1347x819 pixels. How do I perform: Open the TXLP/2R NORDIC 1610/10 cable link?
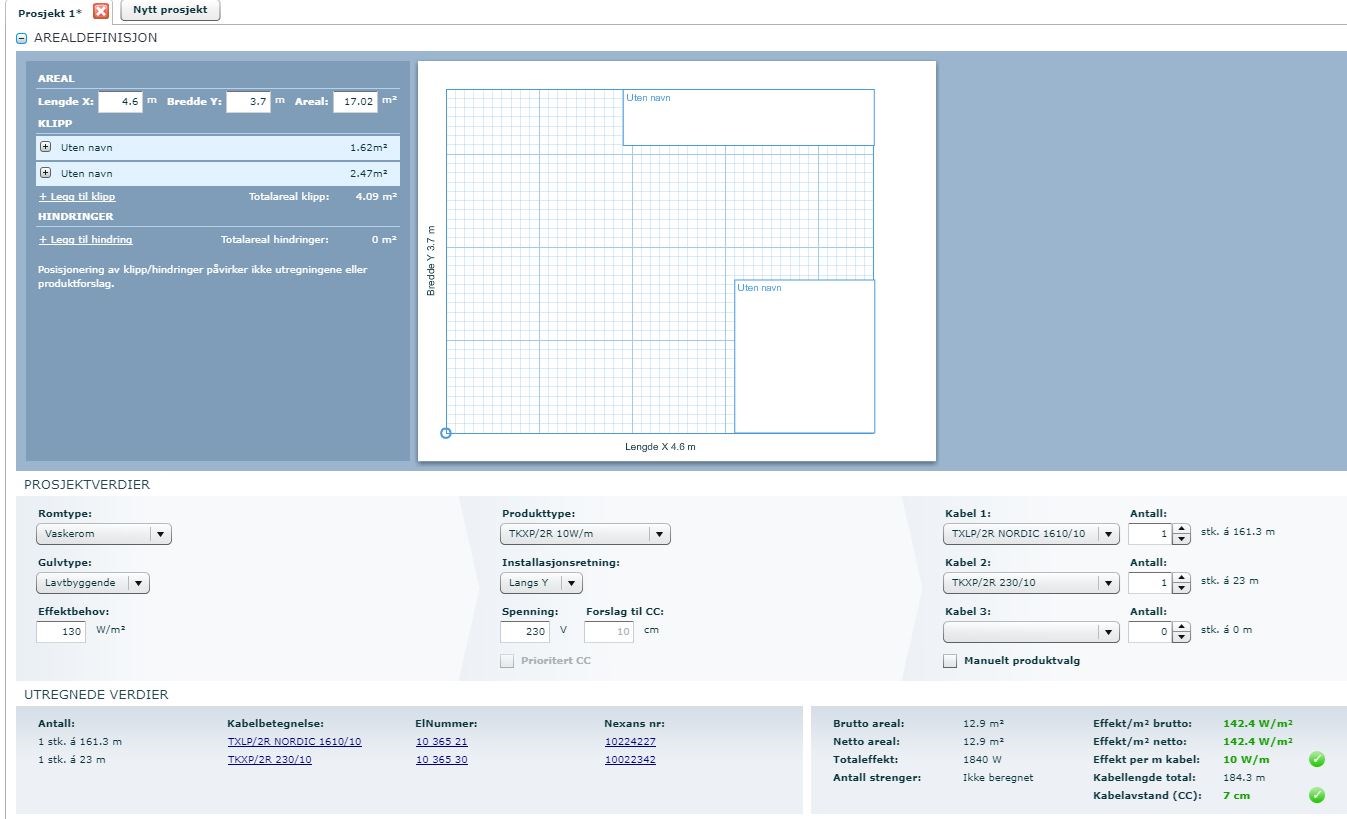pyautogui.click(x=294, y=742)
